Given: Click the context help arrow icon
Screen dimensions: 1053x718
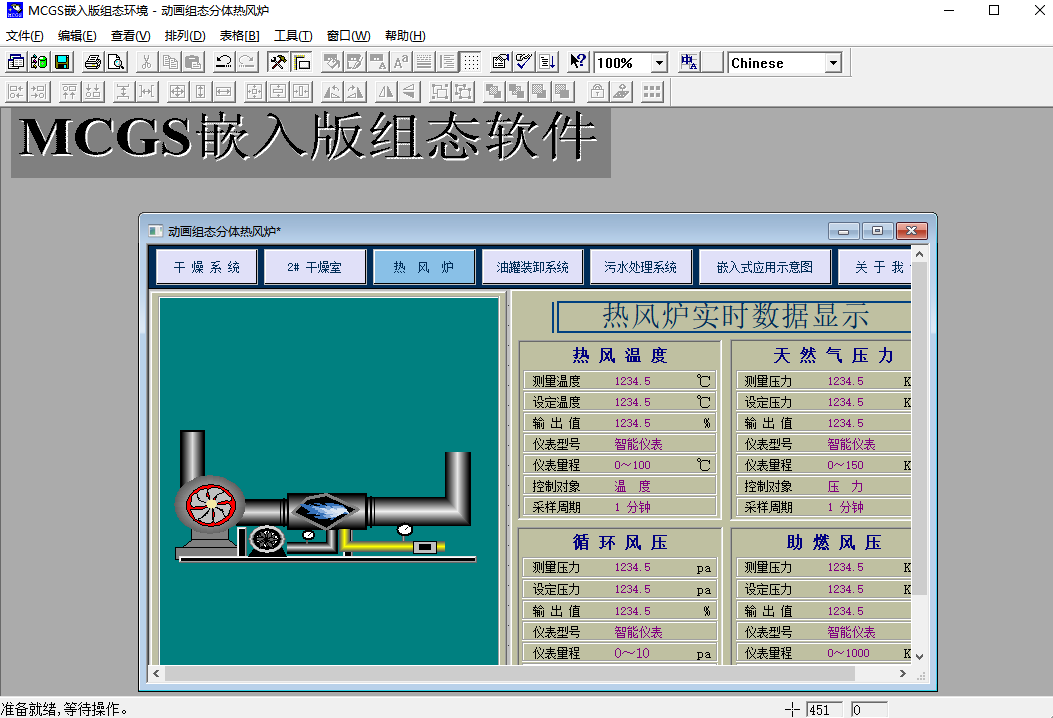Looking at the screenshot, I should pos(578,62).
